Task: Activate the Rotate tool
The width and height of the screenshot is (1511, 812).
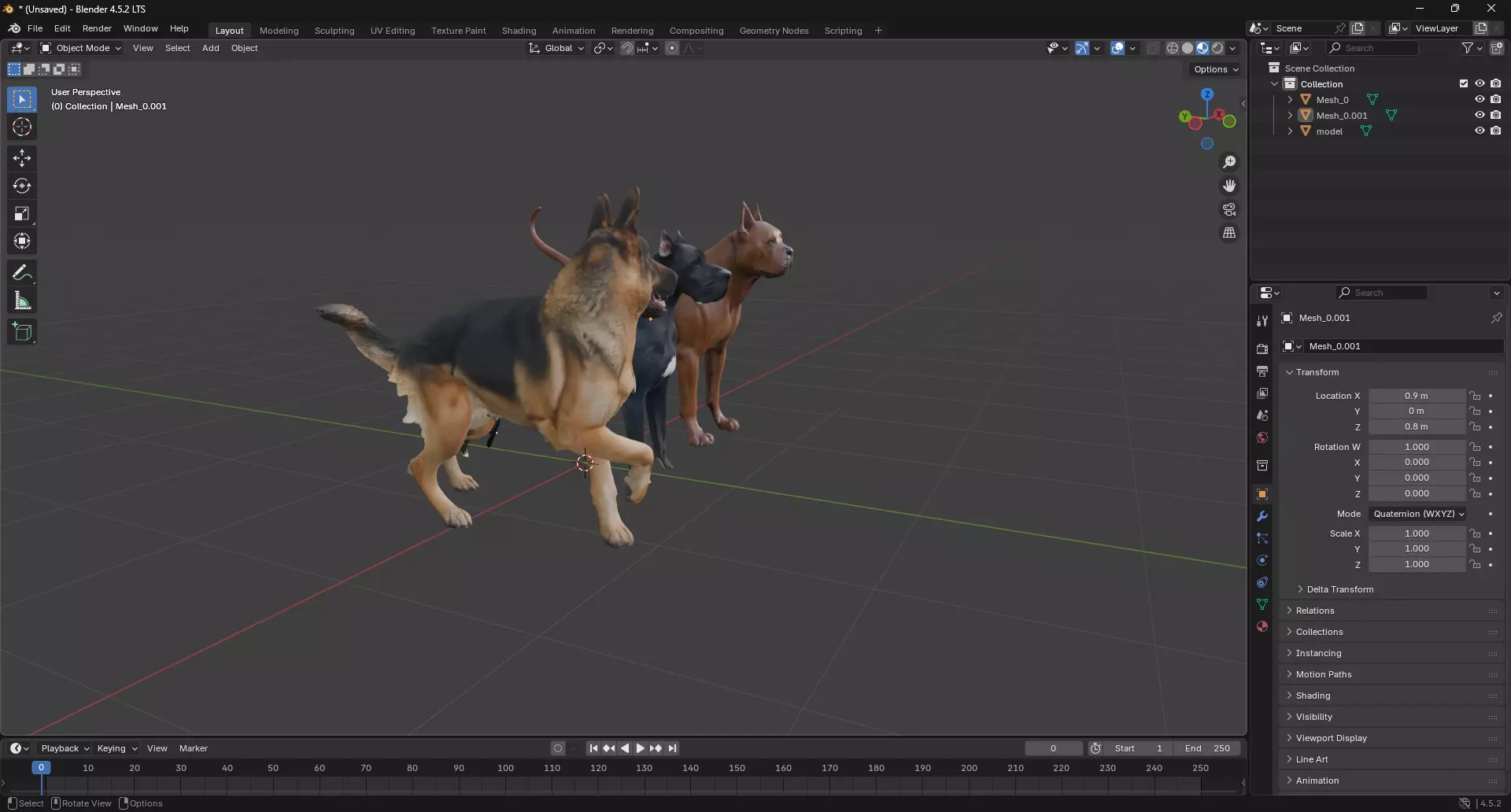Action: coord(22,186)
